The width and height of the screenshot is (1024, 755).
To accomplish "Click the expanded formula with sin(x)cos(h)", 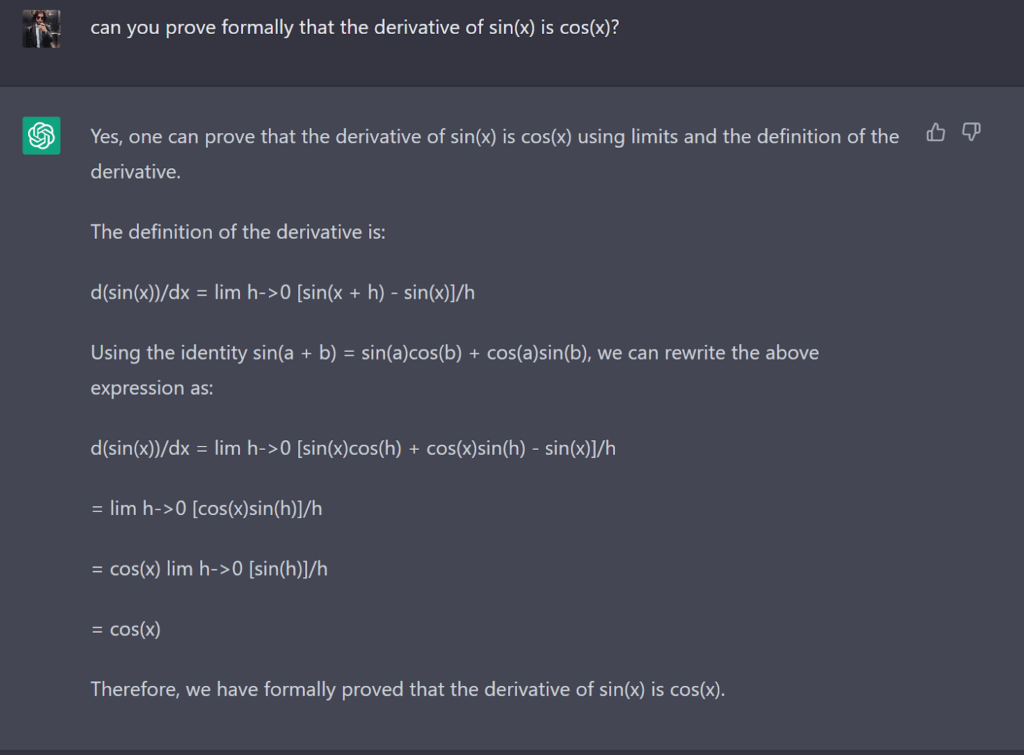I will tap(353, 449).
